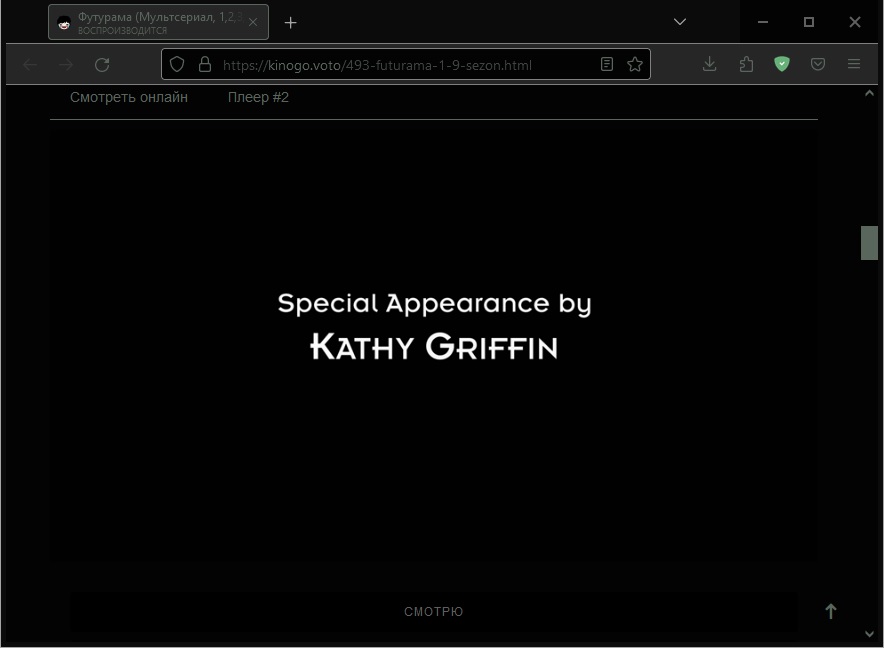Open the Firefox hamburger application menu
This screenshot has height=648, width=884.
(854, 65)
